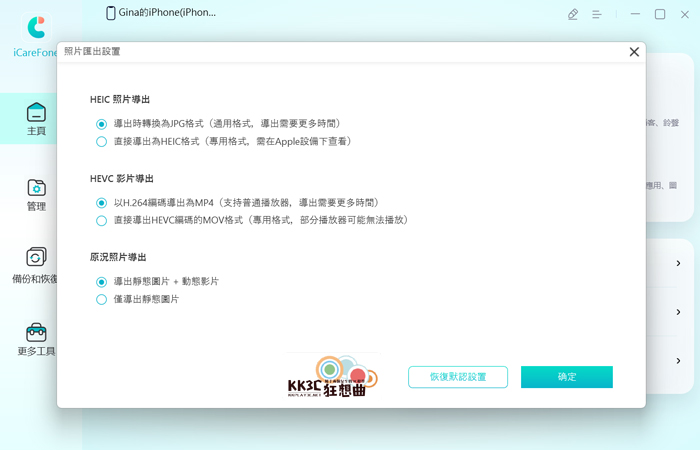
Task: Open the hamburger menu icon in title bar
Action: coord(596,15)
